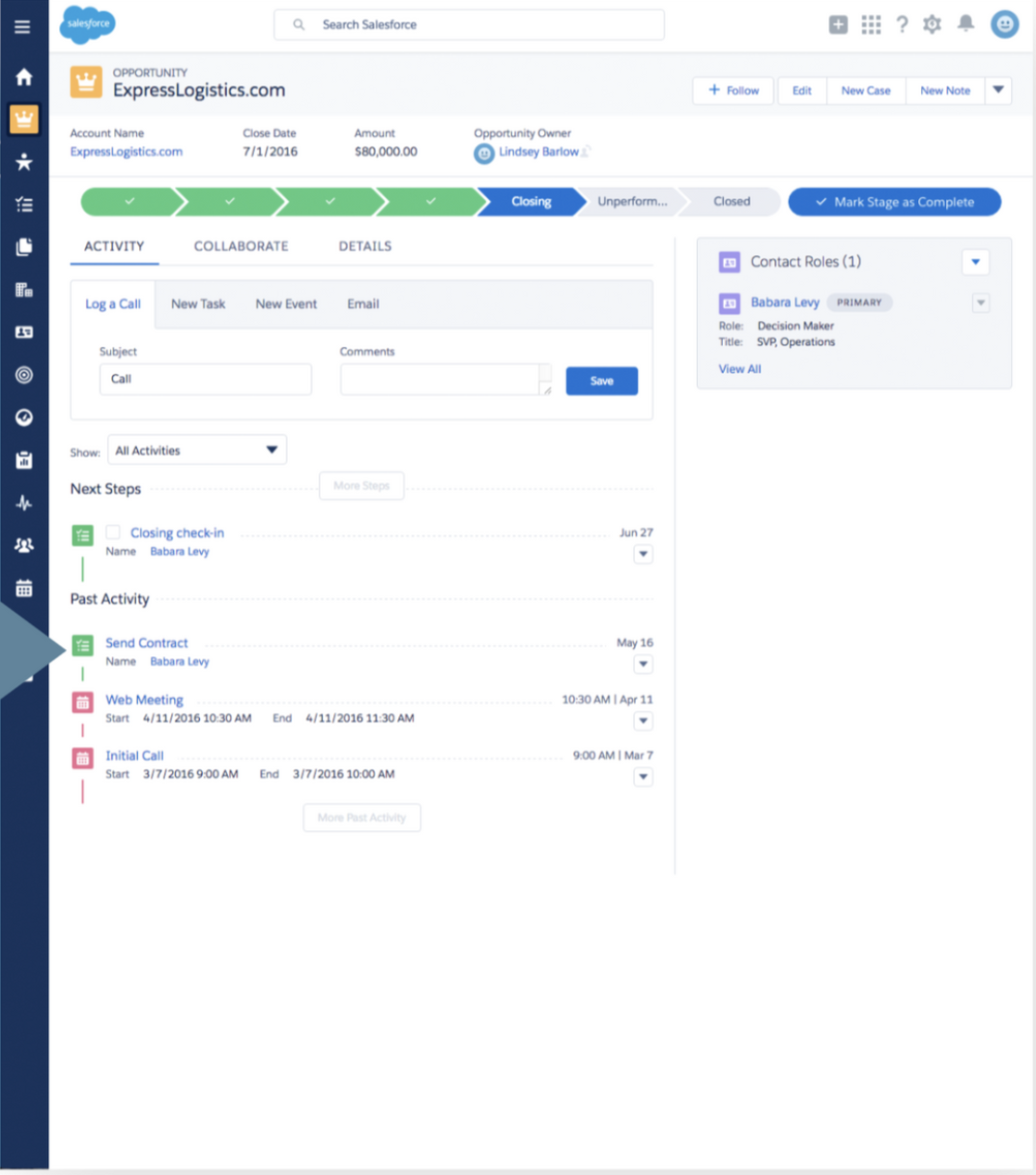Select the Closed stage in path
This screenshot has height=1175, width=1036.
[x=732, y=202]
